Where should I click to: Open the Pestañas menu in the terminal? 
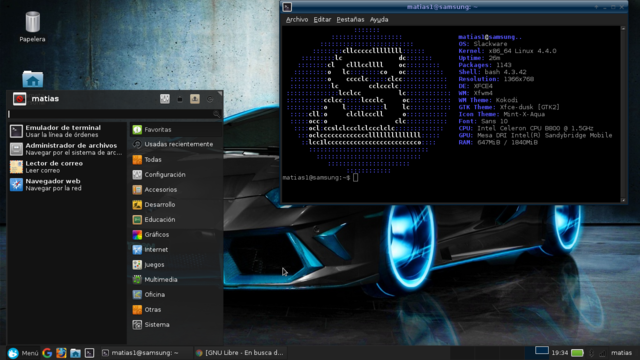click(x=350, y=20)
